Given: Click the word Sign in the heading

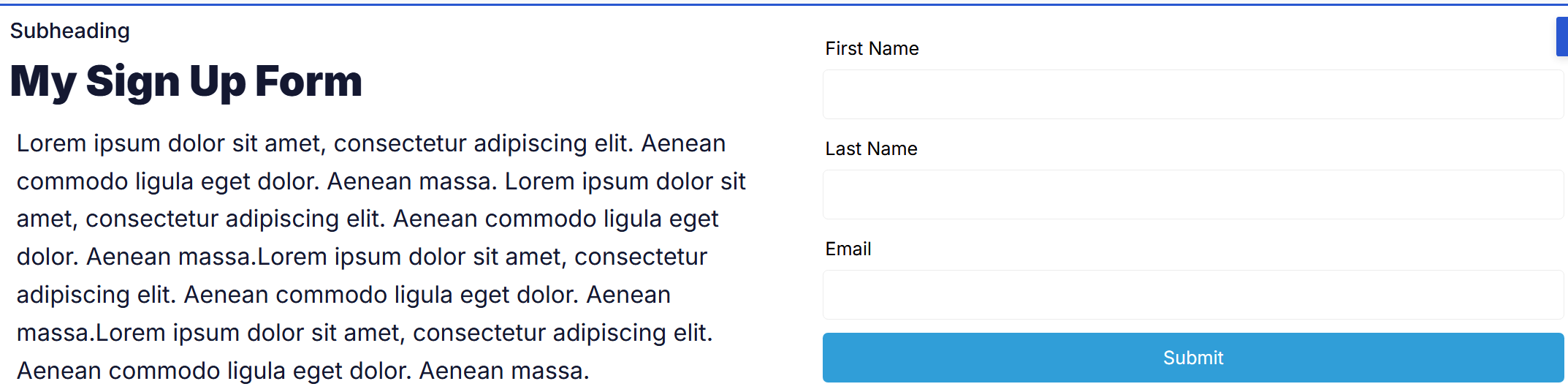Looking at the screenshot, I should coord(132,81).
